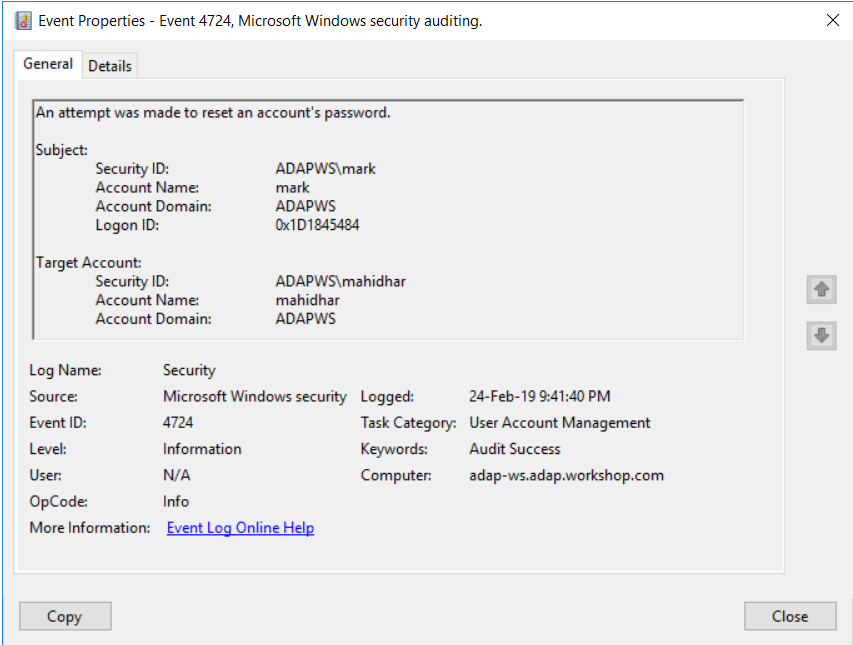Close the Event Properties window with X
Screen dimensions: 853x645
point(832,21)
